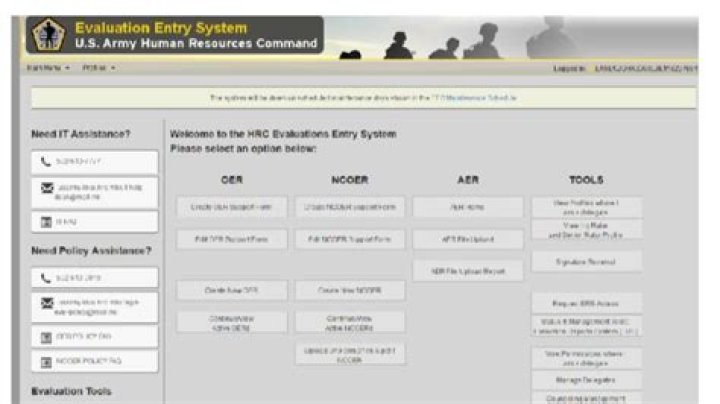720x404 pixels.
Task: Click Edit NCOER Support Form
Action: [x=350, y=239]
